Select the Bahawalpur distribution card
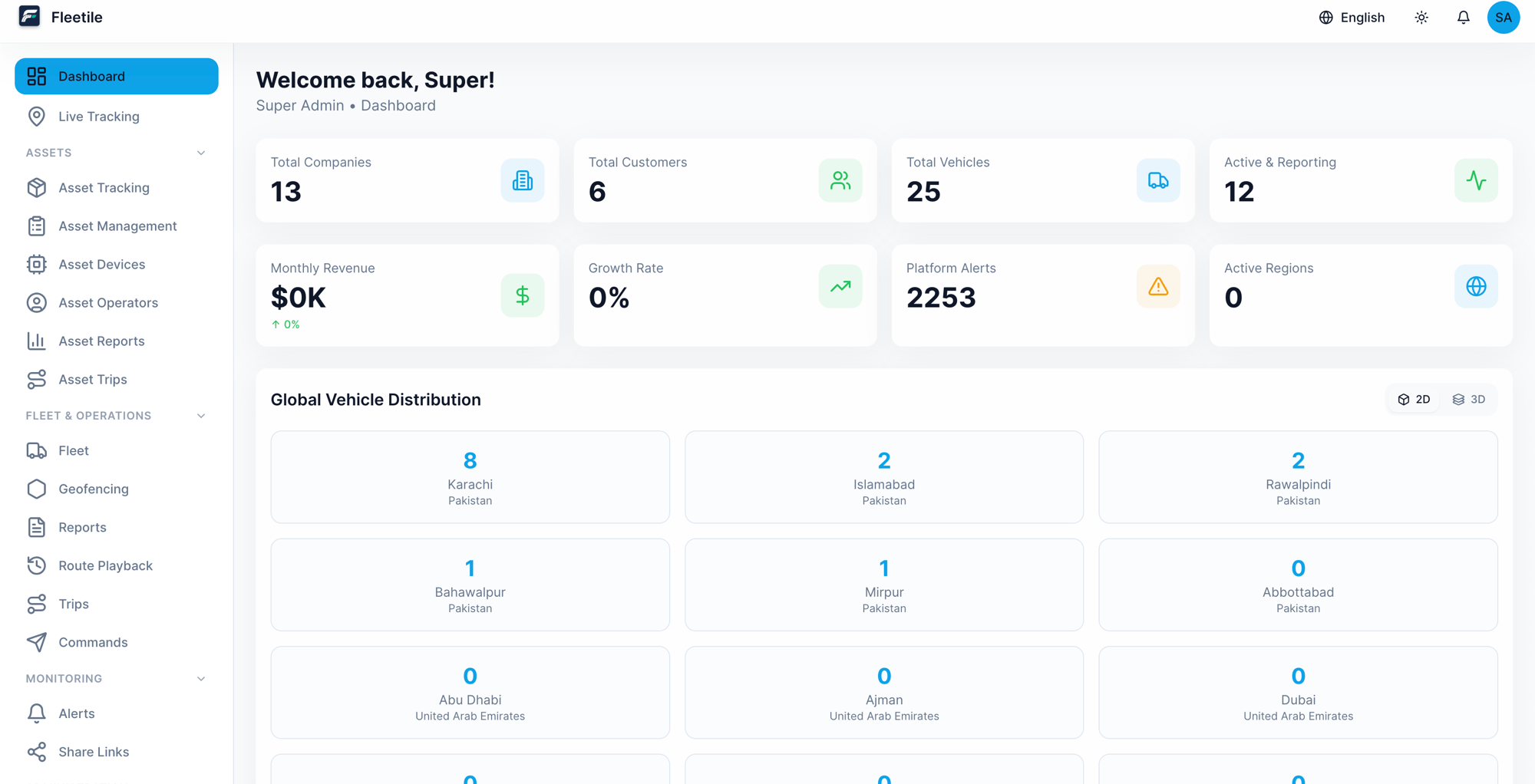Screen dimensions: 1535x784 tap(470, 585)
